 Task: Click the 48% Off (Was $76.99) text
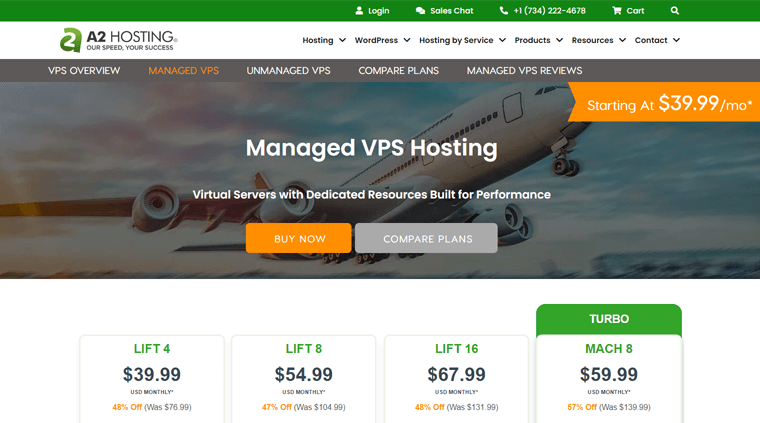pos(152,407)
